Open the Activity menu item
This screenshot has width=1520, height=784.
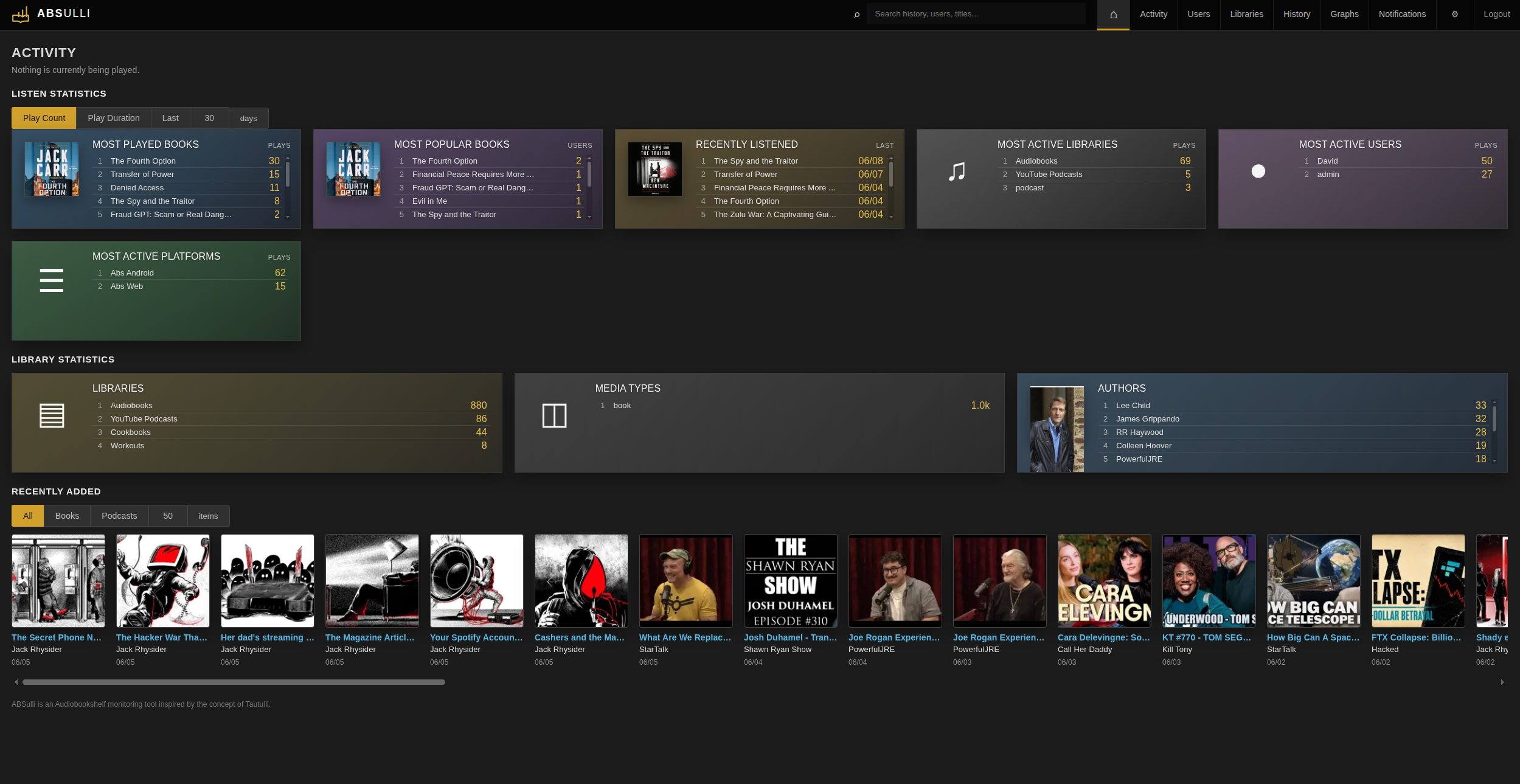1153,15
